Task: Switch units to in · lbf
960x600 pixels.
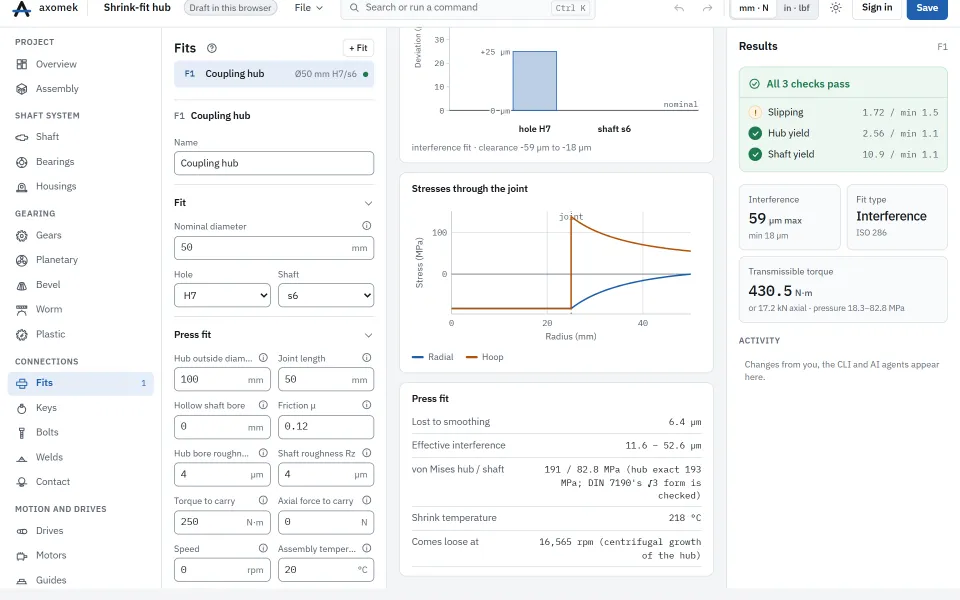Action: (797, 8)
